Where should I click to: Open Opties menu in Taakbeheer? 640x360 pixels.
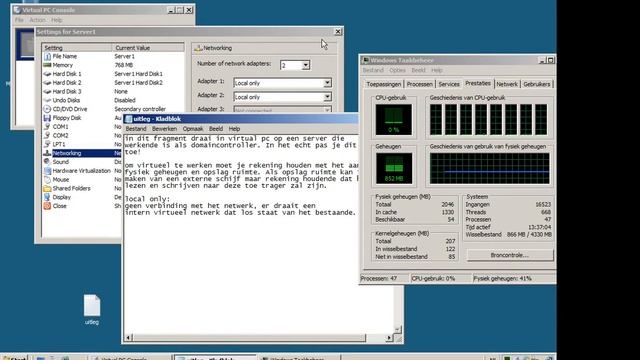click(x=397, y=70)
